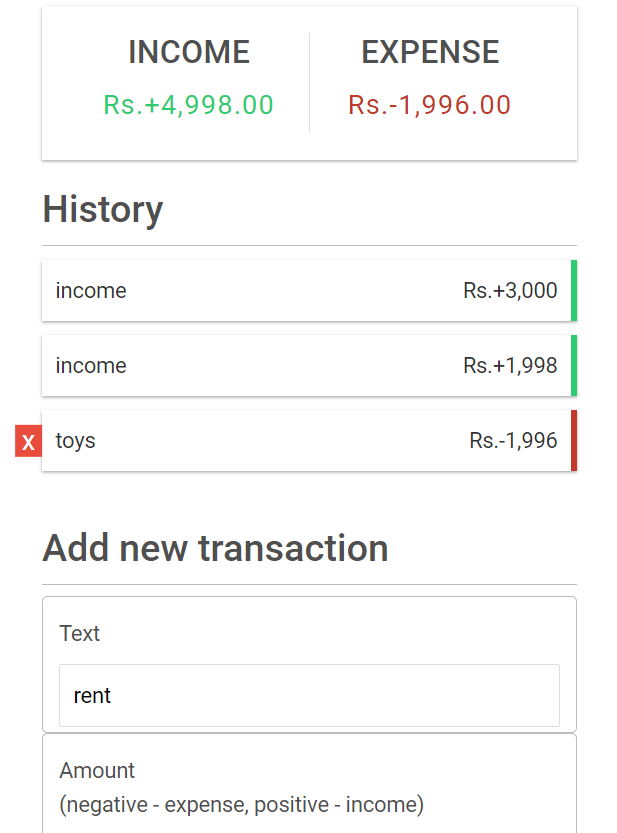Click the Text label above the rent field

80,634
